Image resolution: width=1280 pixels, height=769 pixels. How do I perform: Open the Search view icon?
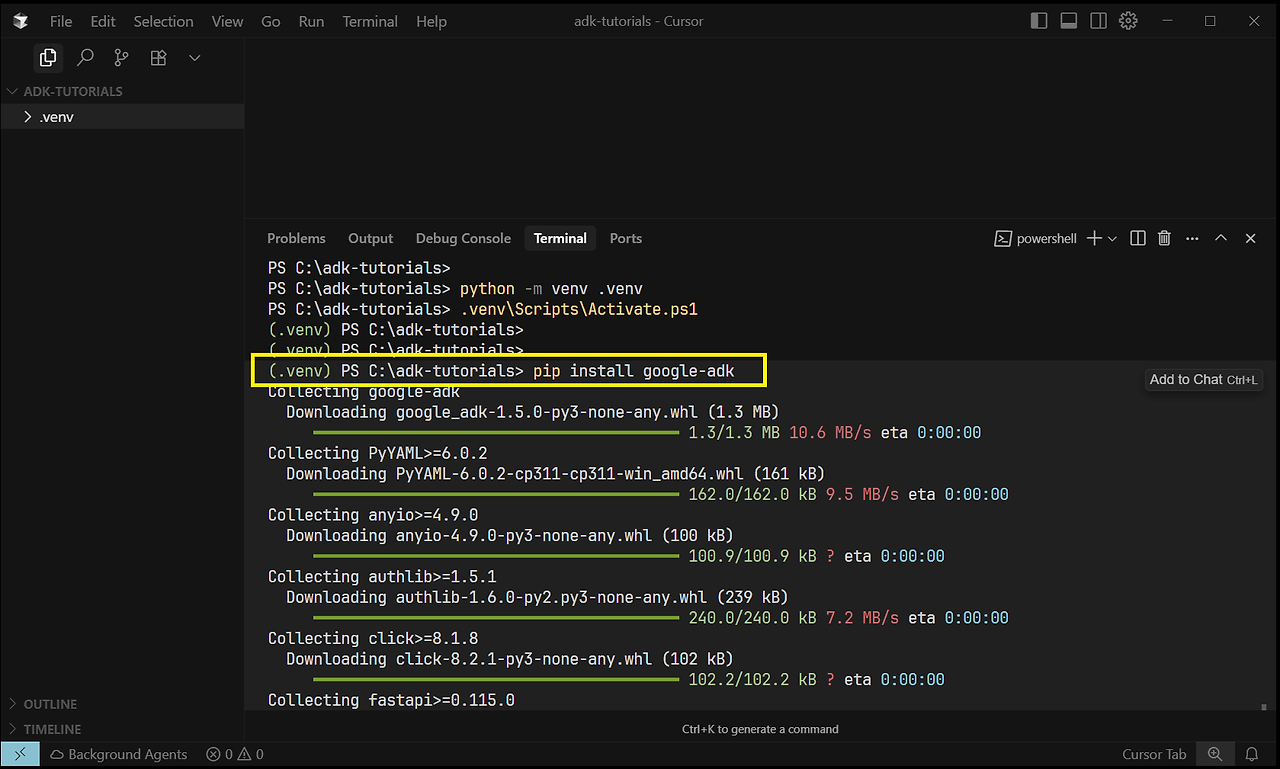(x=85, y=58)
